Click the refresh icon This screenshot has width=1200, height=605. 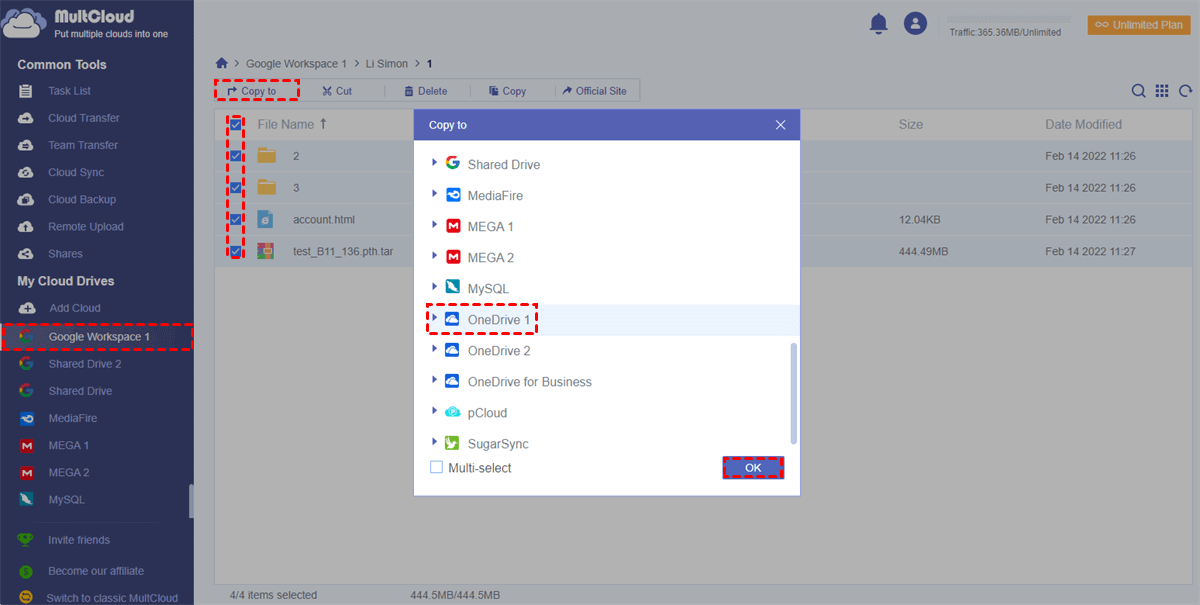[1185, 91]
